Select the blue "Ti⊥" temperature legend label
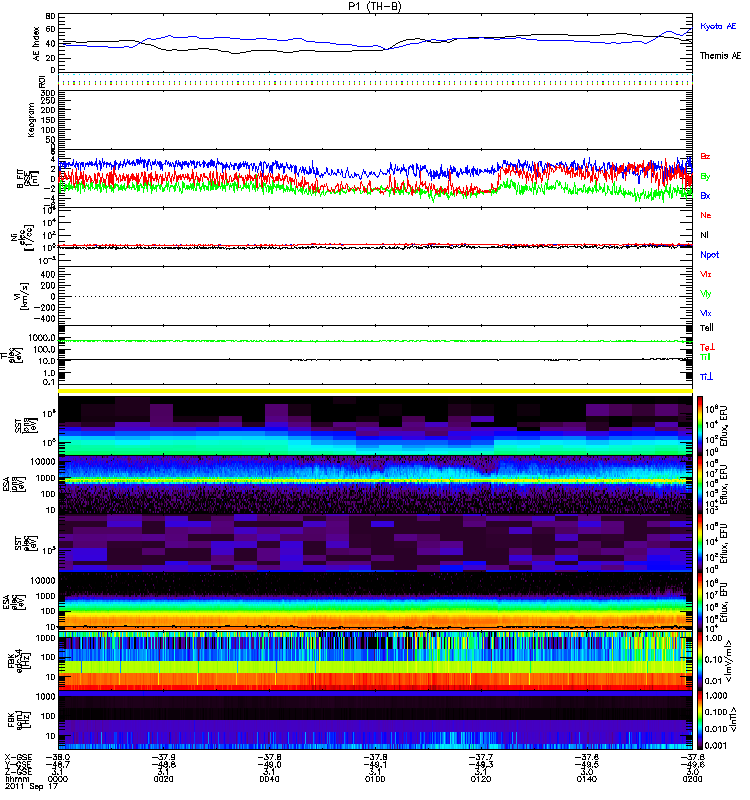 coord(706,377)
